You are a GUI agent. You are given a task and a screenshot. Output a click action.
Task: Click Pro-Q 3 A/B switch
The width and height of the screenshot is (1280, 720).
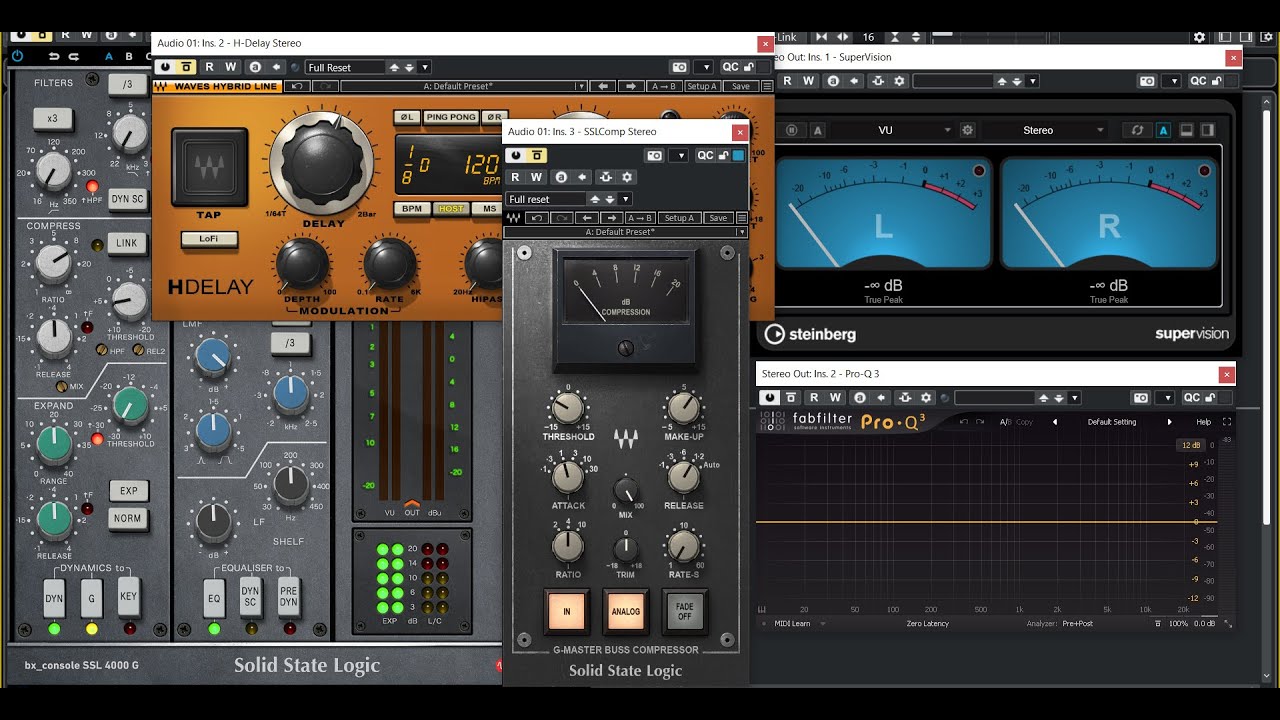[1005, 422]
